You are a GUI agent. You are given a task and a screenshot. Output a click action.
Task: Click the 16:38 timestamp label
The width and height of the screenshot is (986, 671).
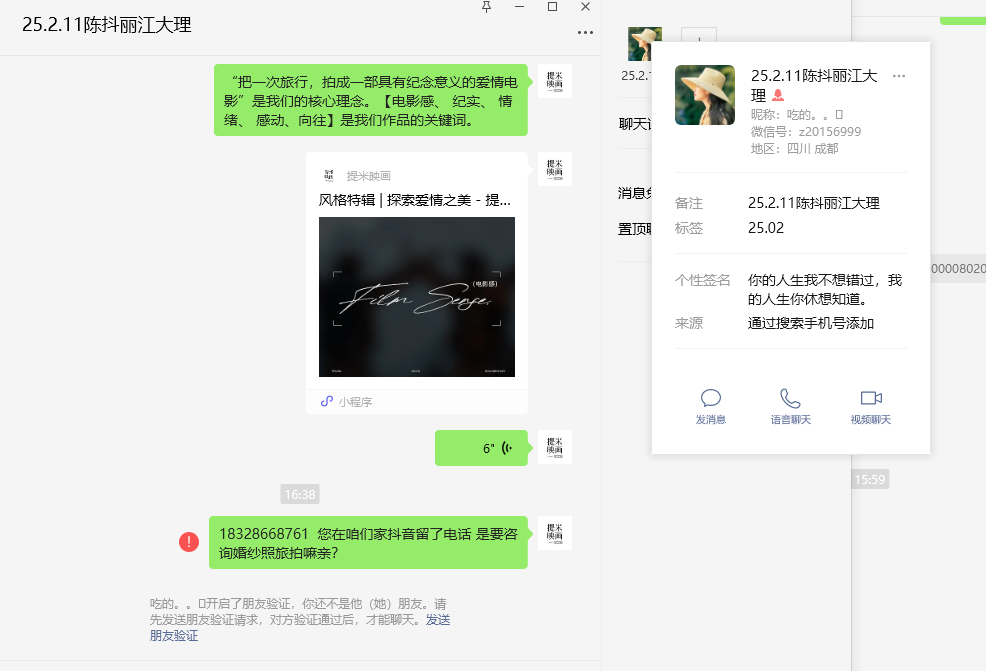[300, 494]
